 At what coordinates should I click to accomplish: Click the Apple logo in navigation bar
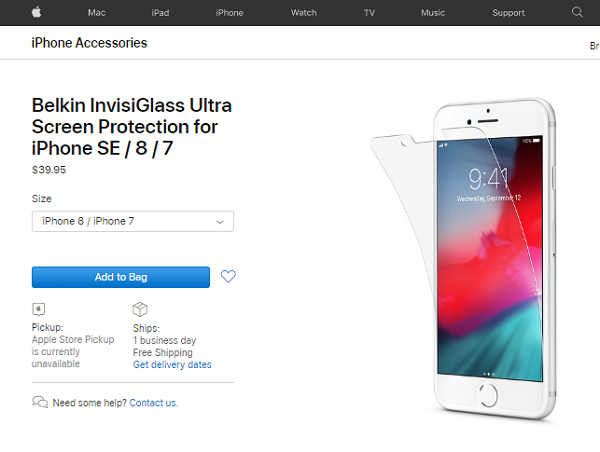click(x=36, y=12)
